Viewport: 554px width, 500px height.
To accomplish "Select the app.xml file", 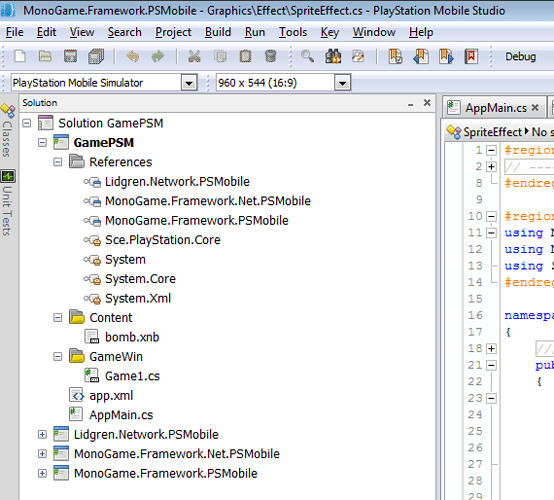I will 111,395.
